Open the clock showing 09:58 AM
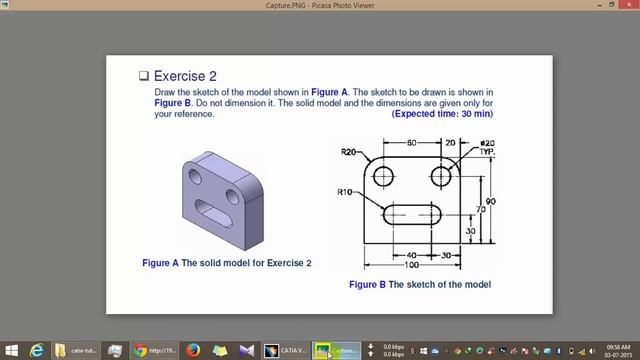 (x=618, y=351)
